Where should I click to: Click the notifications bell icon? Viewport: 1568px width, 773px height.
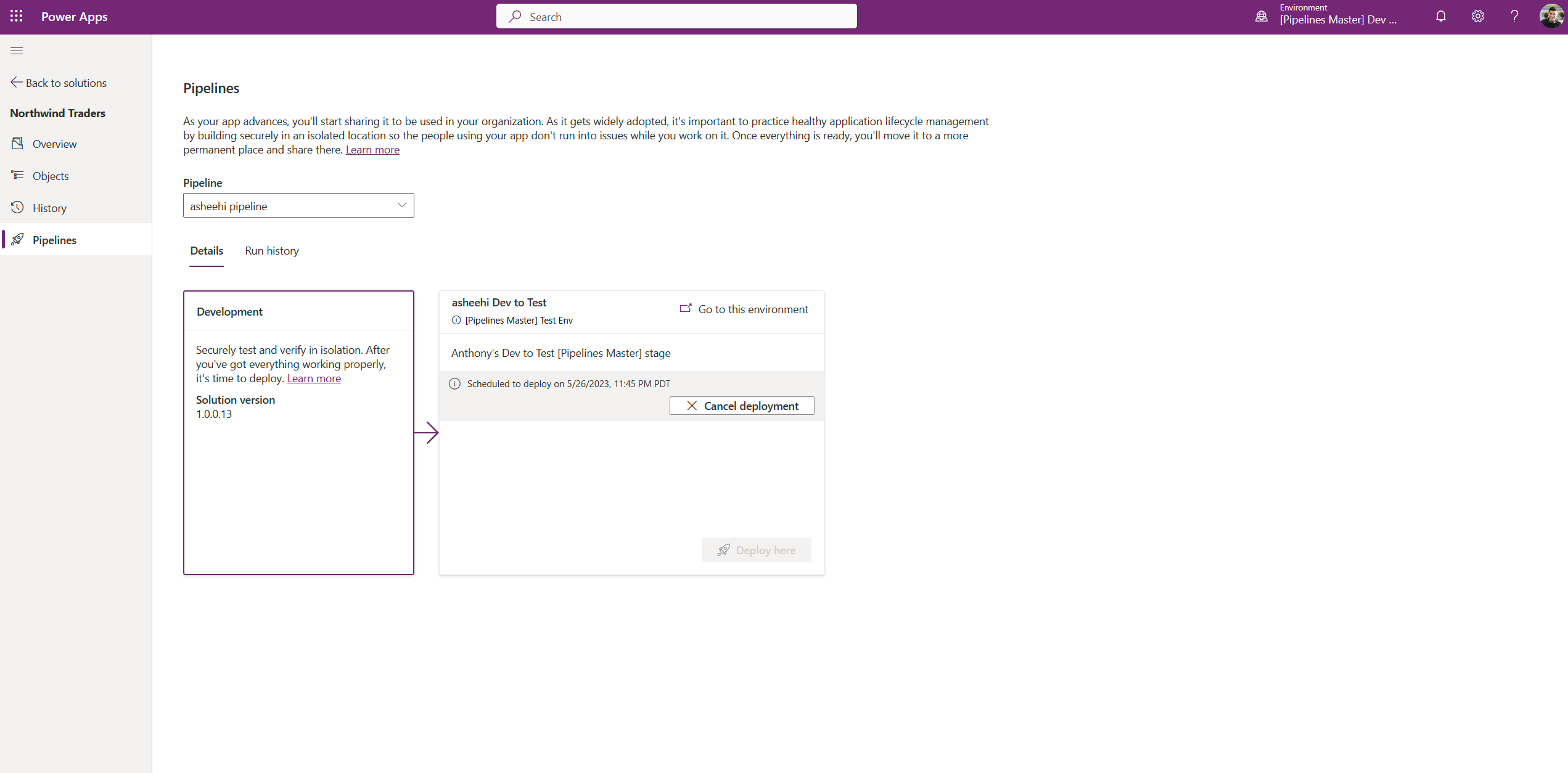[x=1440, y=16]
